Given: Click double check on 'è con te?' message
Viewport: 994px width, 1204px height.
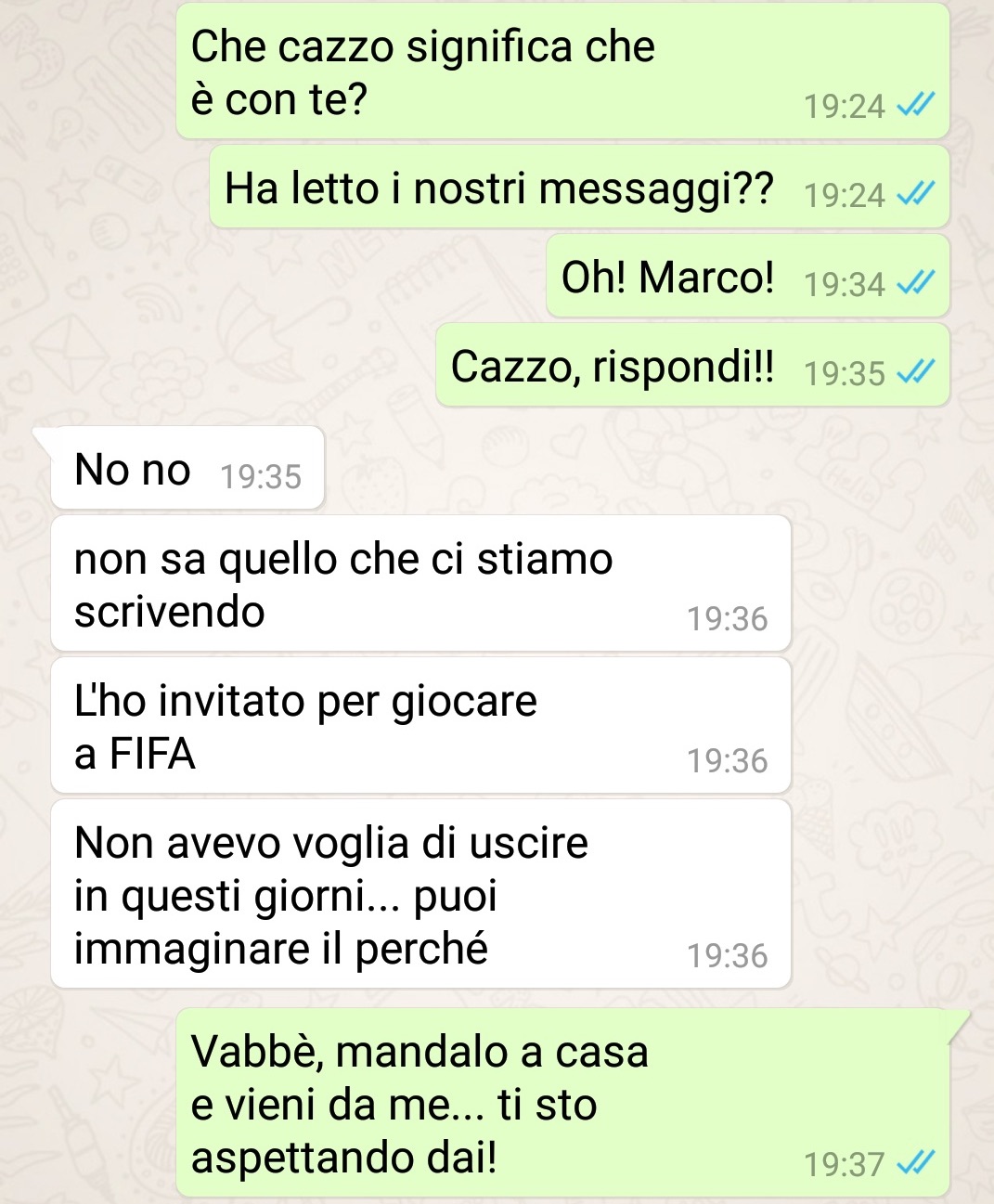Looking at the screenshot, I should coord(916,104).
